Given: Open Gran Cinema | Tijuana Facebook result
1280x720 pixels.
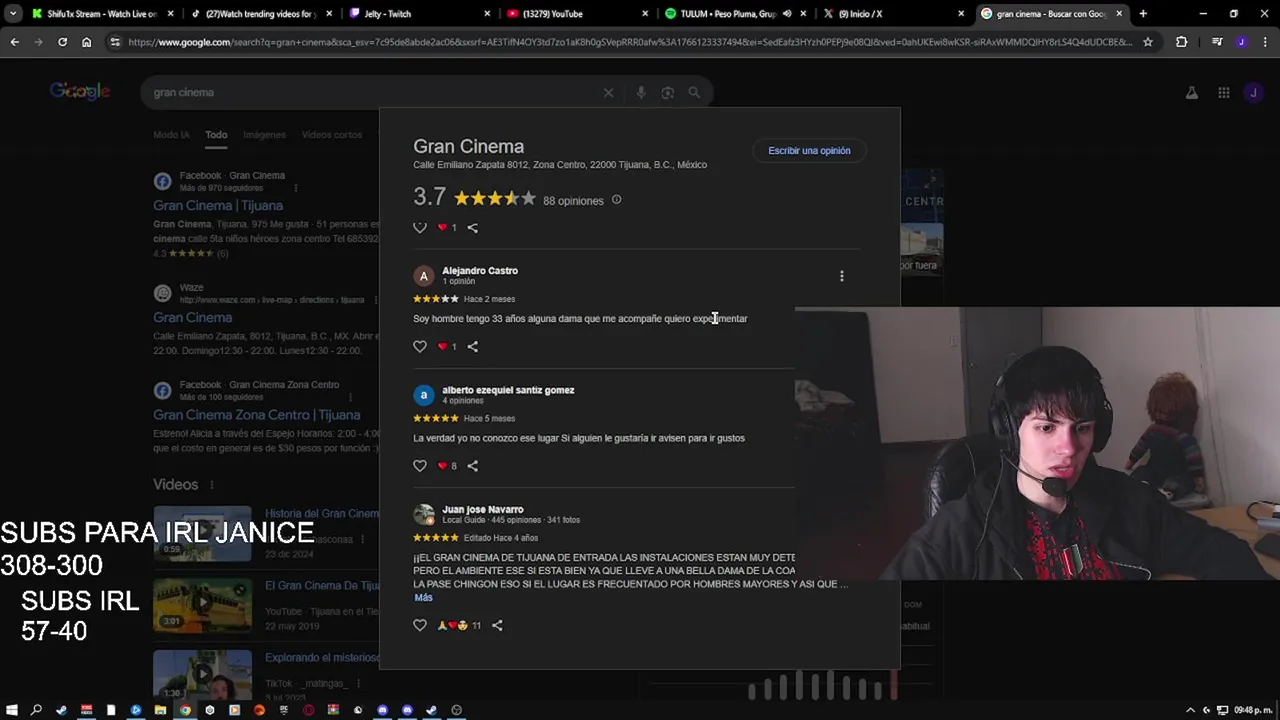Looking at the screenshot, I should pyautogui.click(x=218, y=205).
